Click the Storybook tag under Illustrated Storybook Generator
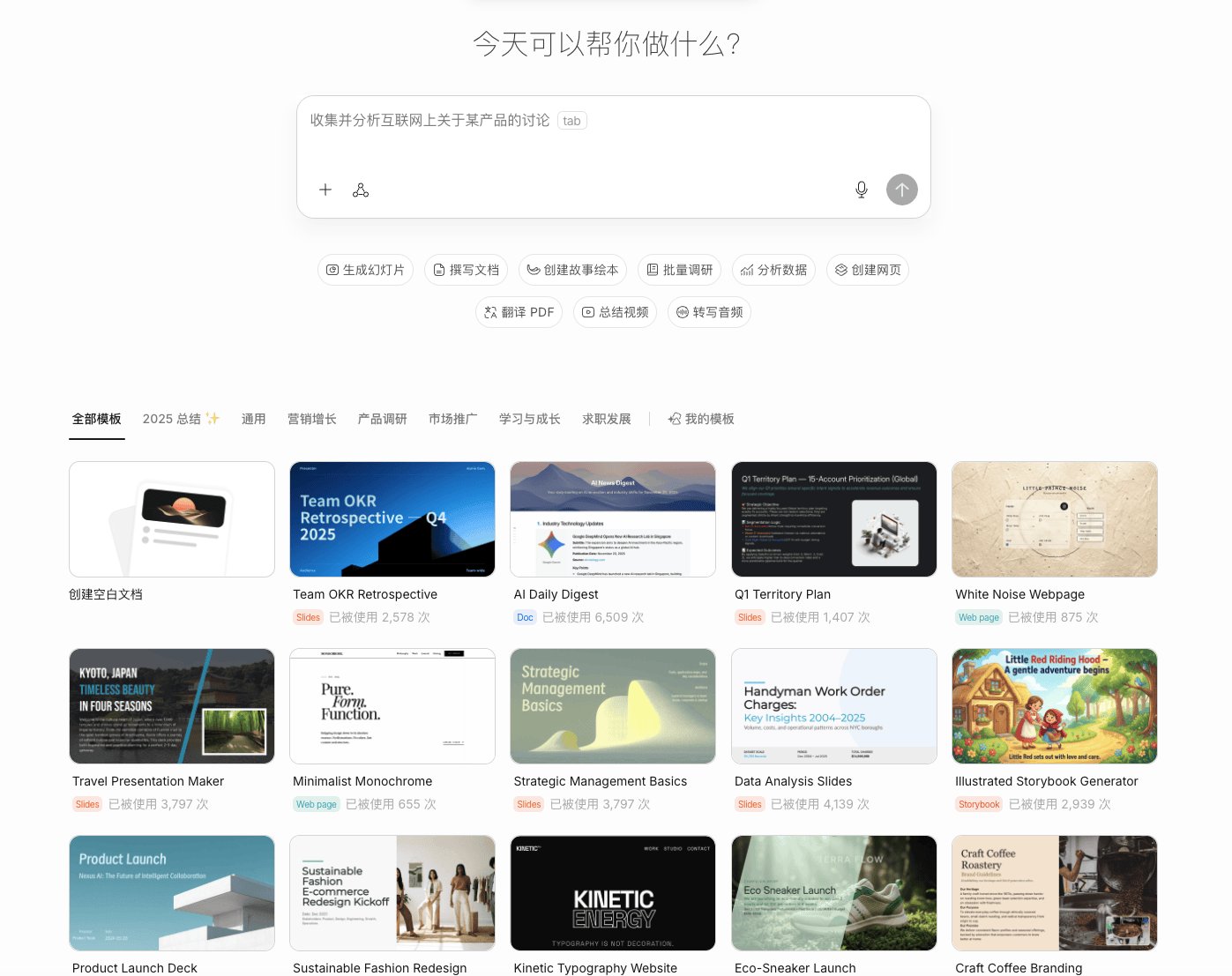Image resolution: width=1232 pixels, height=976 pixels. (979, 804)
